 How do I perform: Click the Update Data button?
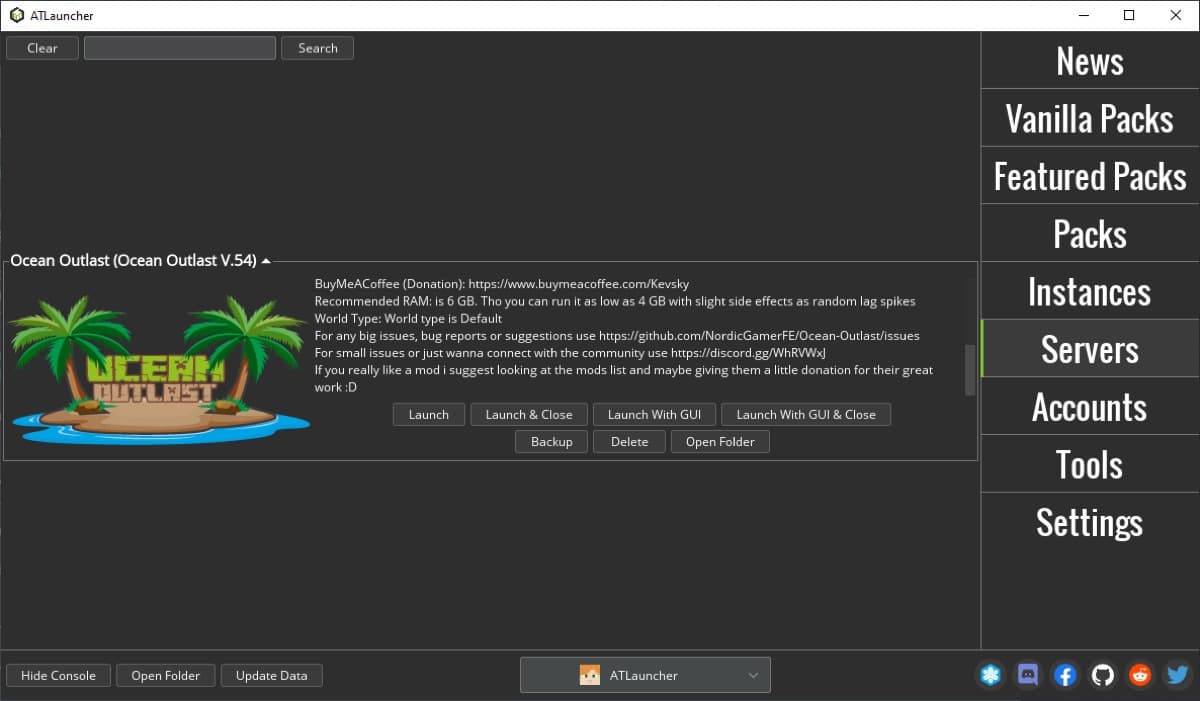pyautogui.click(x=271, y=675)
